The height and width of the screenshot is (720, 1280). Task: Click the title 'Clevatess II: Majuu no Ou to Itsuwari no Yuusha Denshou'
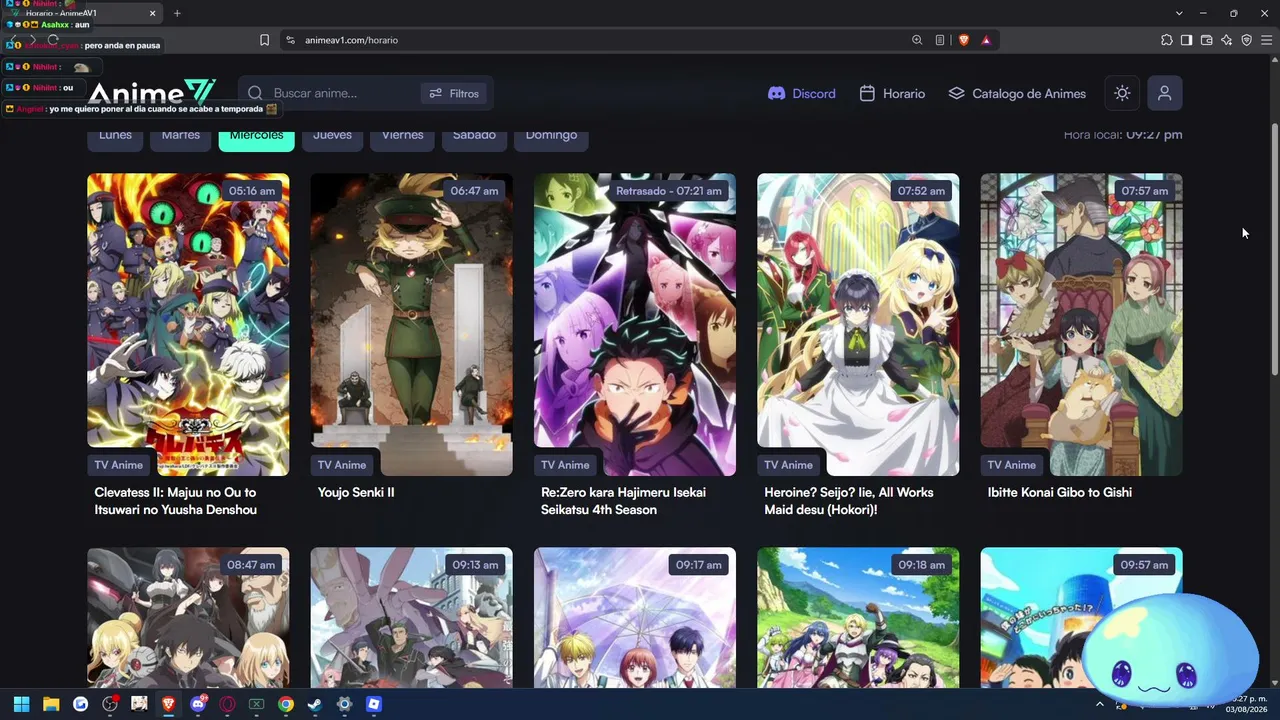[176, 501]
